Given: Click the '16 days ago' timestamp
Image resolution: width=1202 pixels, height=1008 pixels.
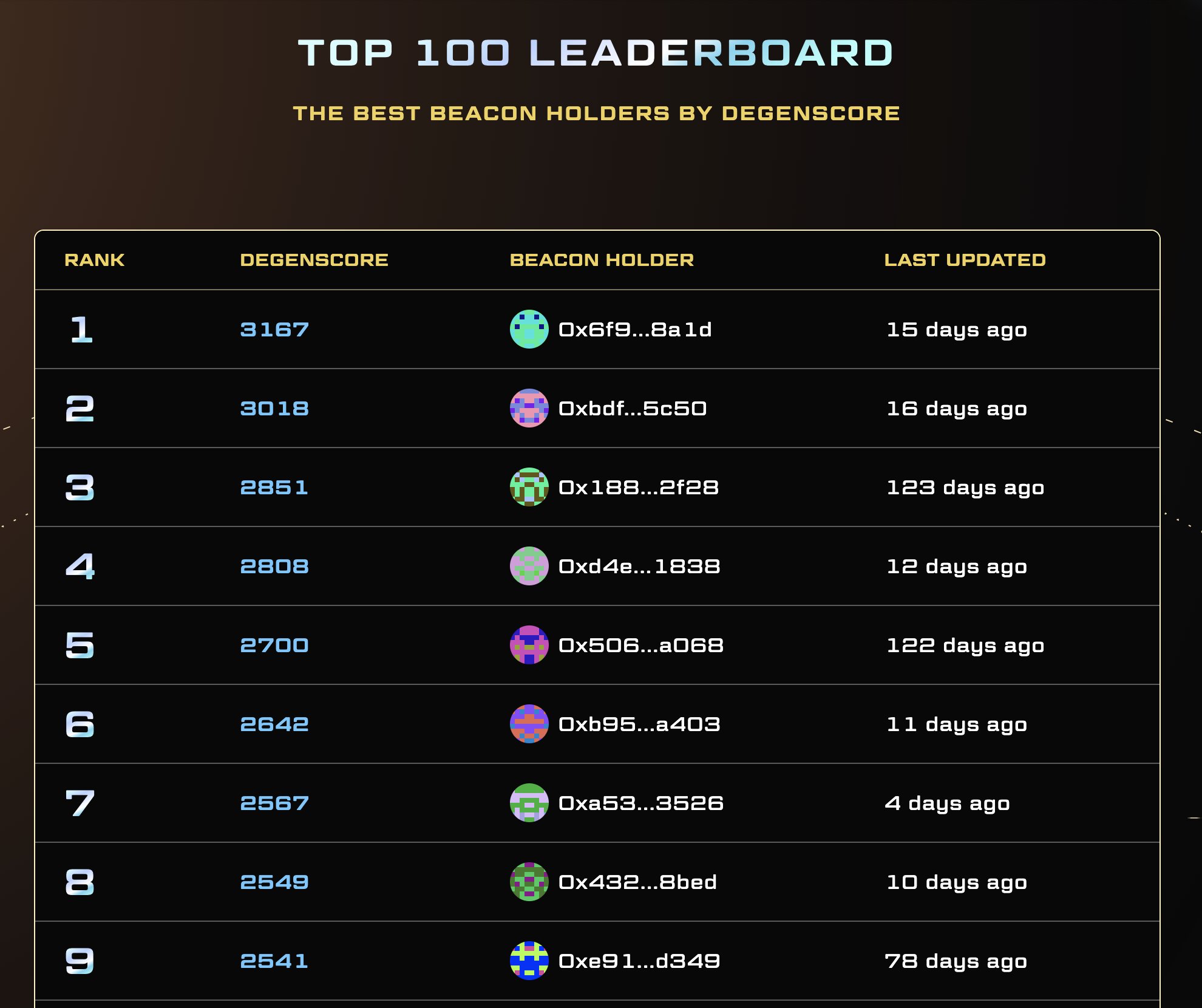Looking at the screenshot, I should (x=957, y=409).
